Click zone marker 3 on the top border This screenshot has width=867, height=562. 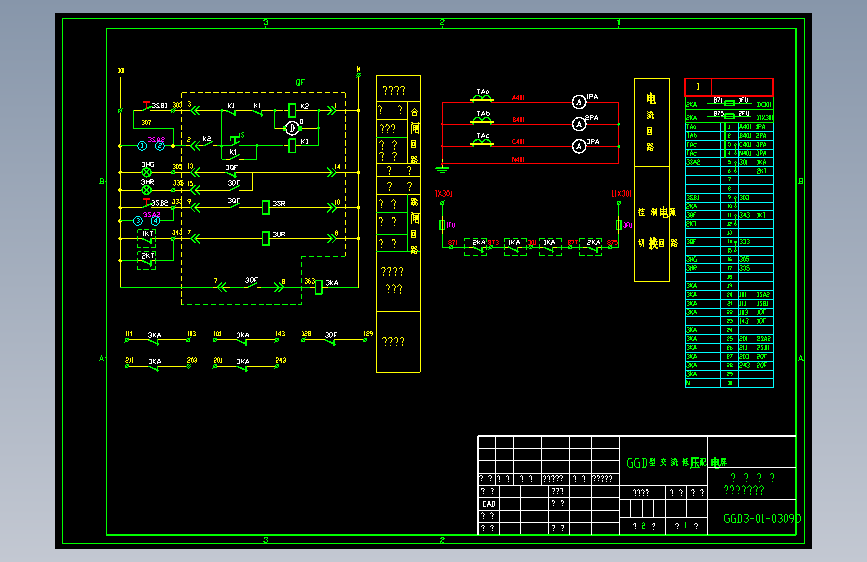click(x=266, y=23)
